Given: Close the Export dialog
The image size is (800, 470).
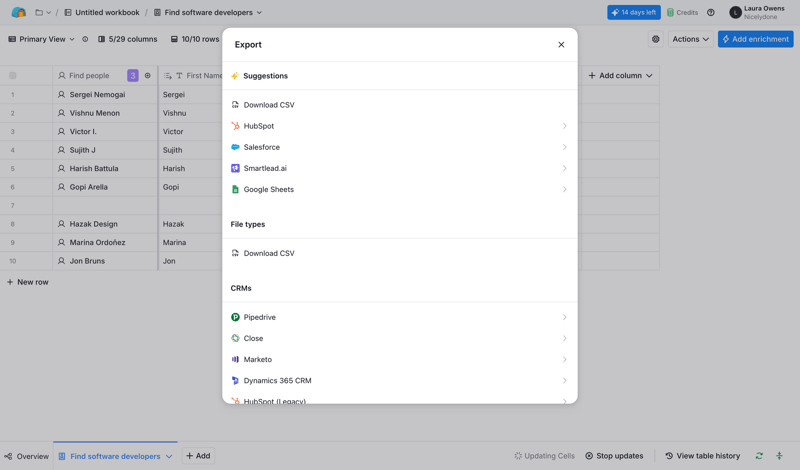Looking at the screenshot, I should coord(561,44).
